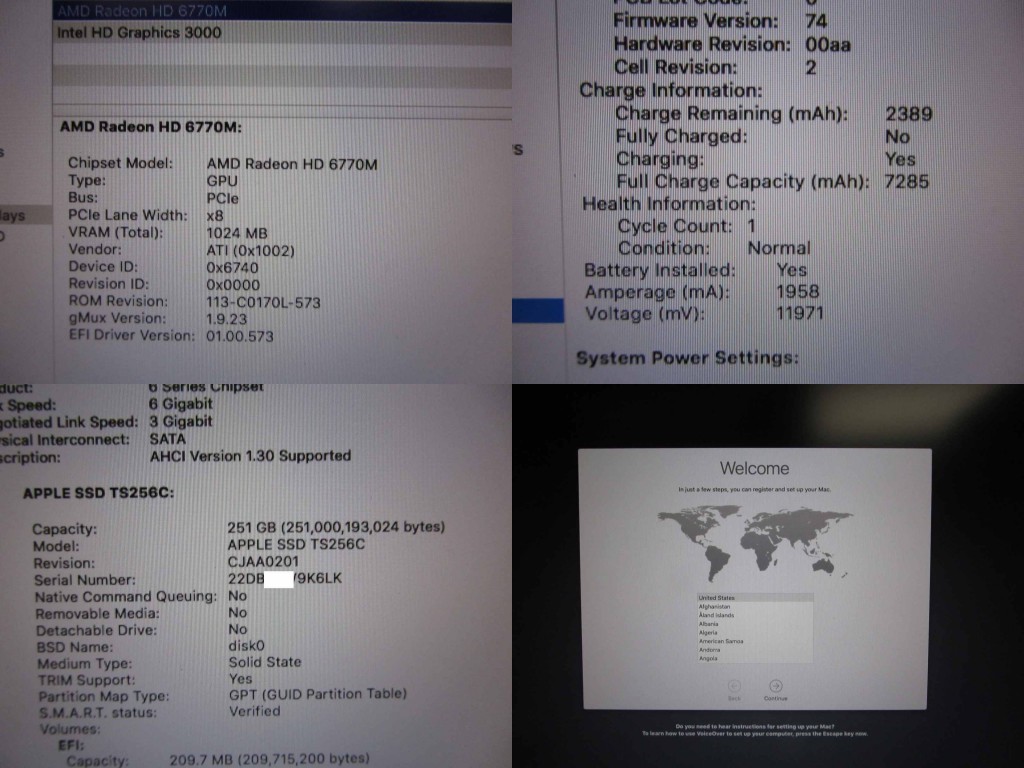
Task: Click the Partition Map value "GPT (GUID Partition Table)"
Action: tap(318, 694)
